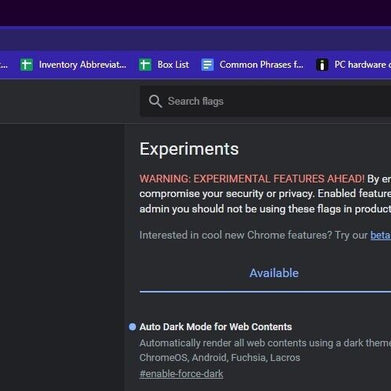This screenshot has height=391, width=391.
Task: Focus the Search flags input field
Action: (265, 101)
